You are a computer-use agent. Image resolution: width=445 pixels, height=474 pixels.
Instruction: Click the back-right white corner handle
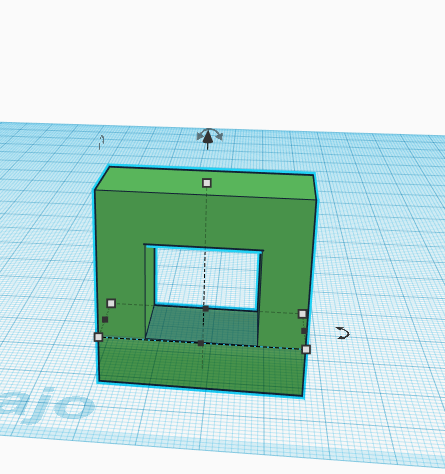pyautogui.click(x=302, y=314)
